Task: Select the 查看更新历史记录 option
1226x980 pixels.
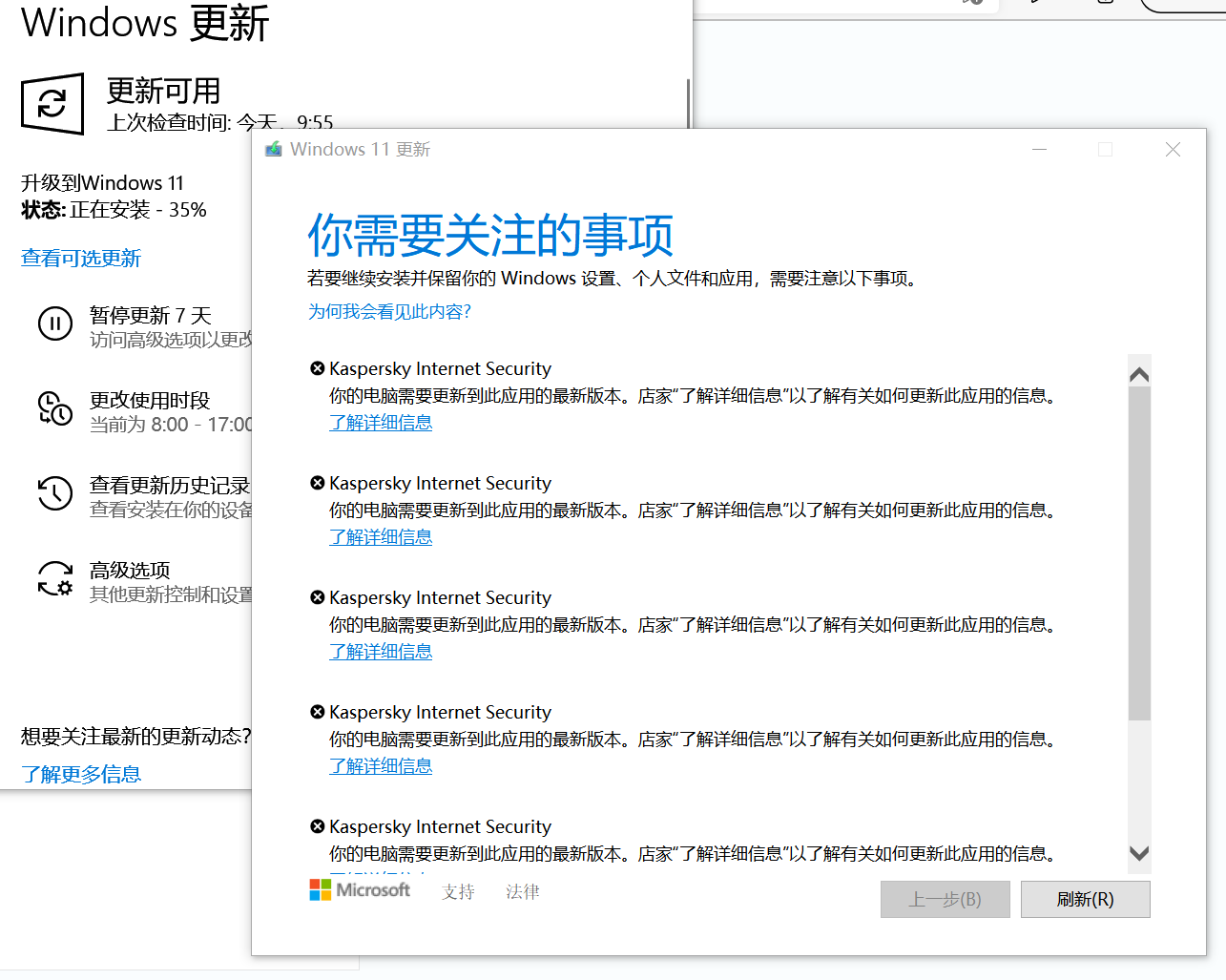Action: pos(144,496)
